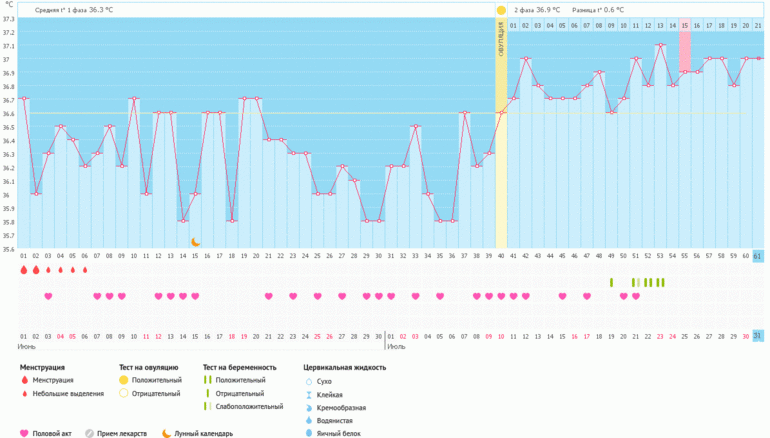Click the crescent moon icon on the chart
Screen dimensions: 770x438
[196, 241]
